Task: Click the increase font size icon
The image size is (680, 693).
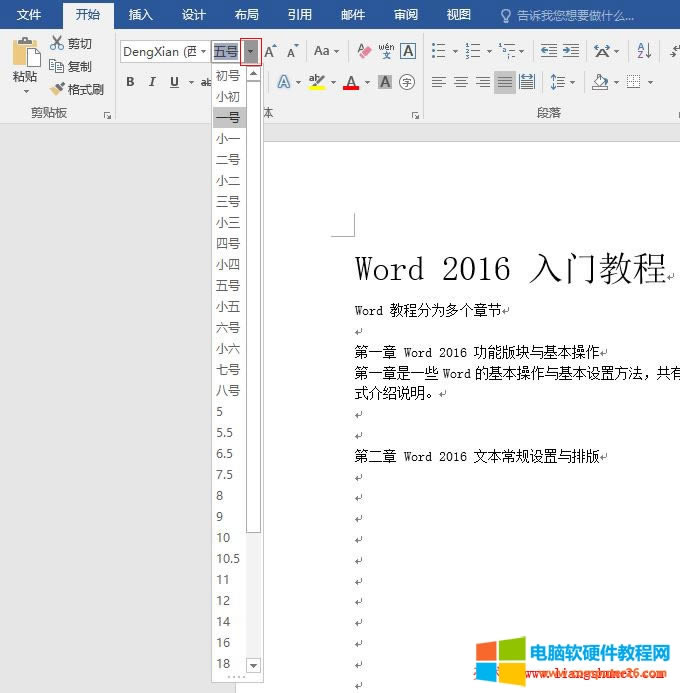Action: (x=271, y=51)
